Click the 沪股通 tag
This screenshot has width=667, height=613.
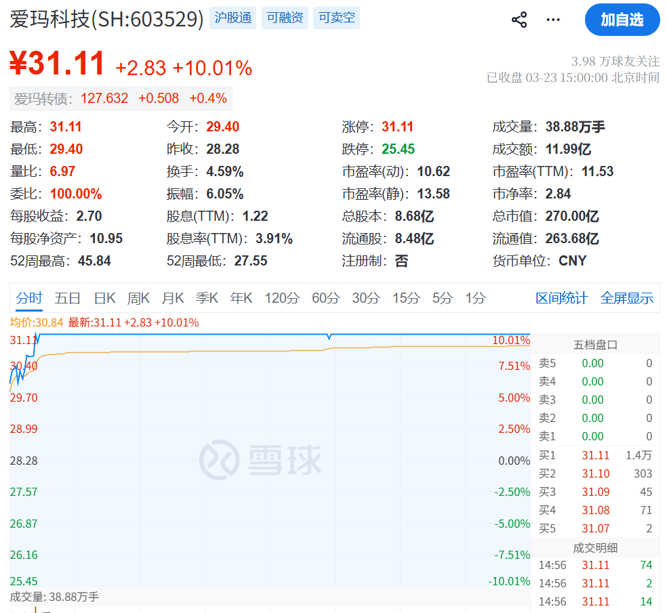[230, 18]
